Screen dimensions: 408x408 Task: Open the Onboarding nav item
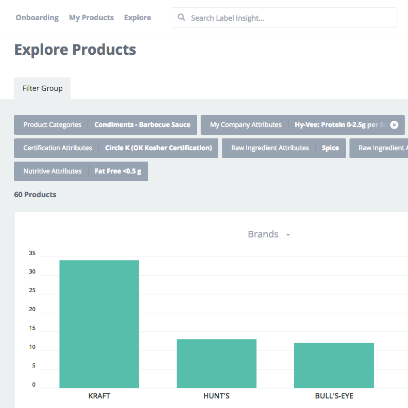[37, 17]
